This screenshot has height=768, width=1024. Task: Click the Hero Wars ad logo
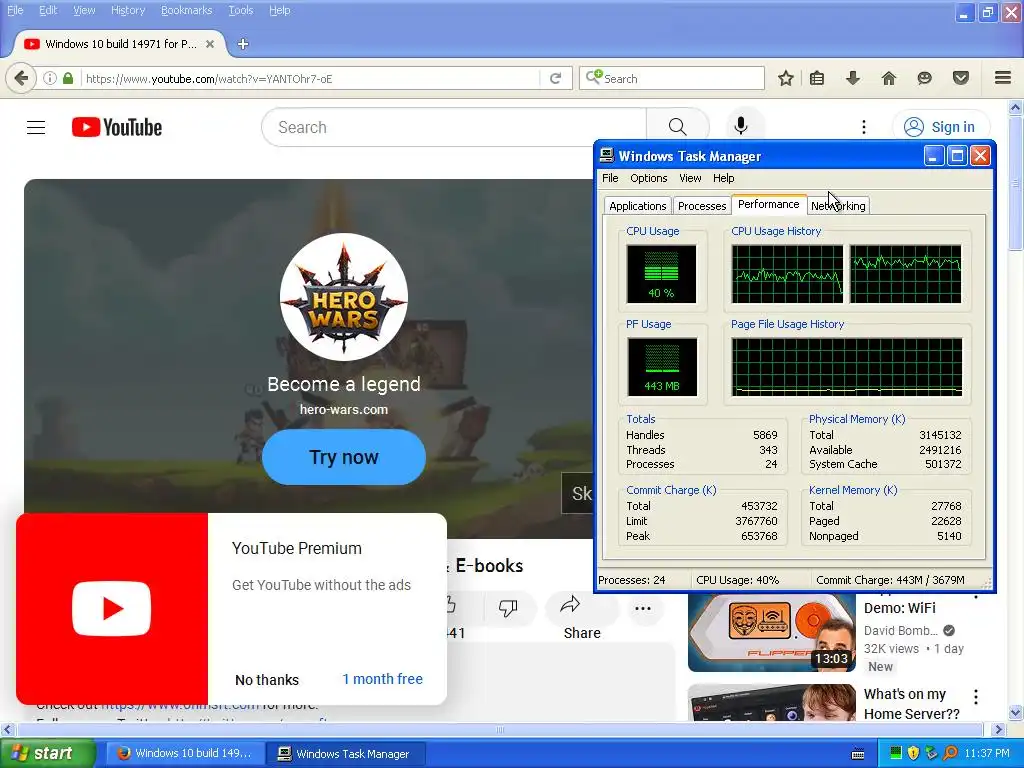[344, 297]
